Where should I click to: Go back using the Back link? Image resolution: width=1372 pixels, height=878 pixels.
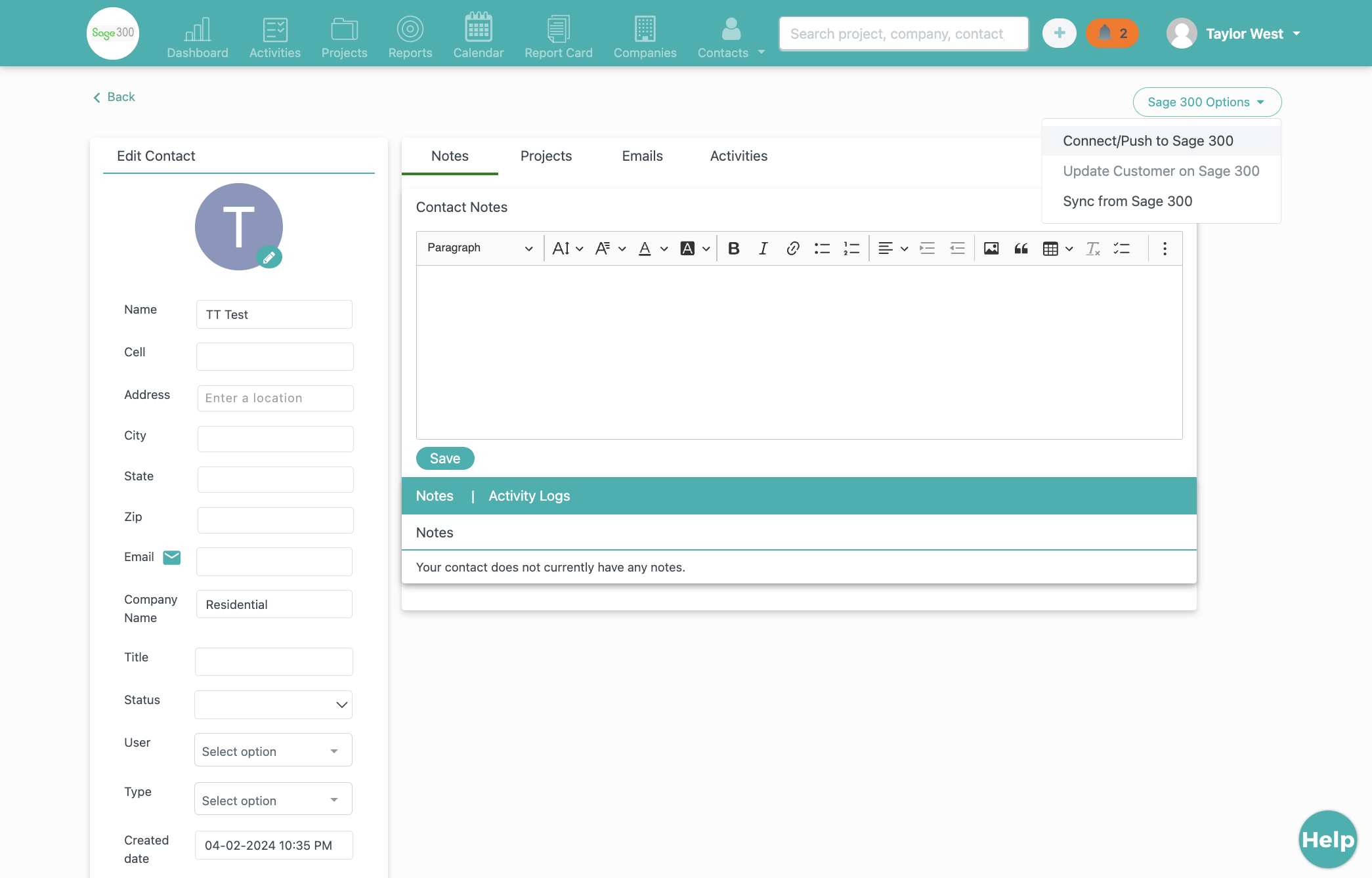pos(114,97)
